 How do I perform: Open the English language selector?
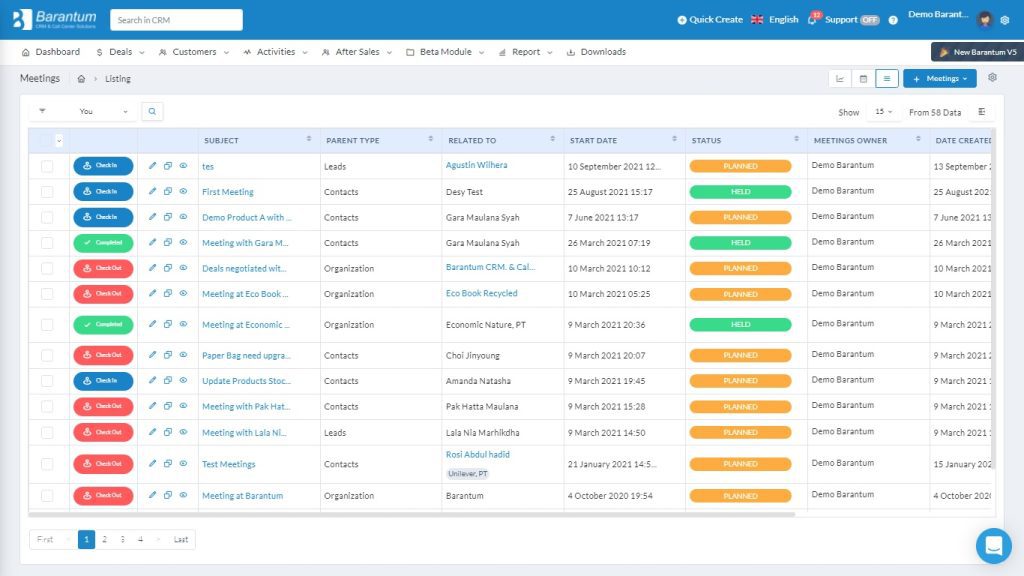tap(775, 20)
